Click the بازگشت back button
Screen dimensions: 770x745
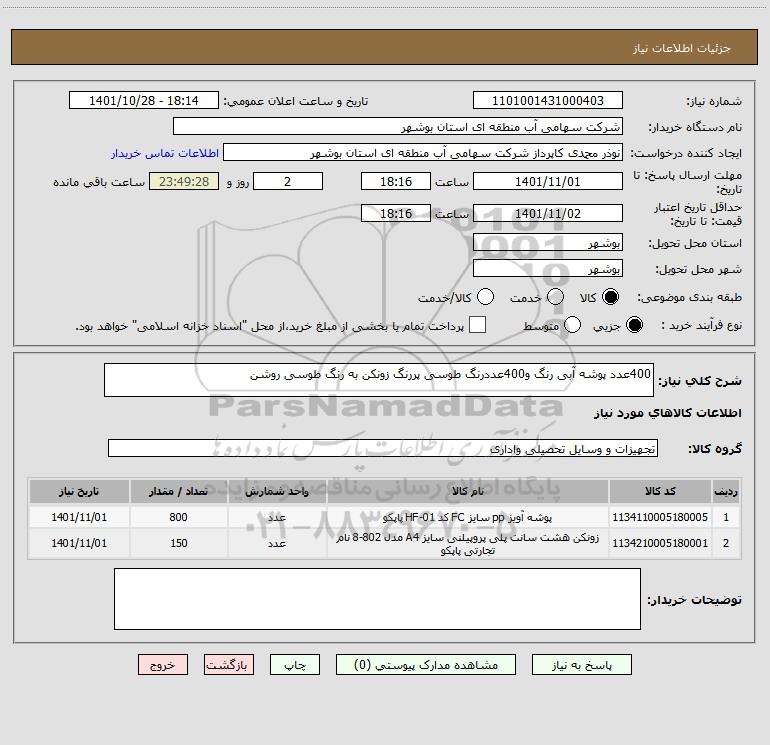pyautogui.click(x=229, y=665)
